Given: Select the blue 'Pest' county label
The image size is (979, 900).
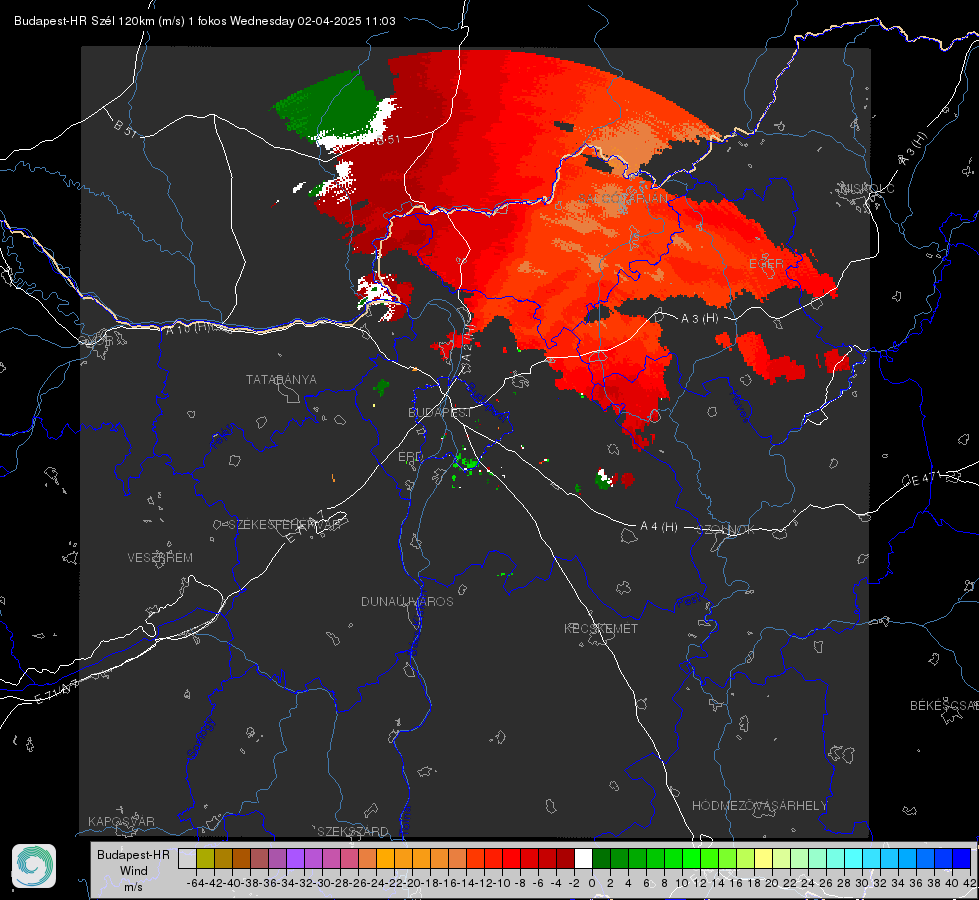Looking at the screenshot, I should (687, 602).
